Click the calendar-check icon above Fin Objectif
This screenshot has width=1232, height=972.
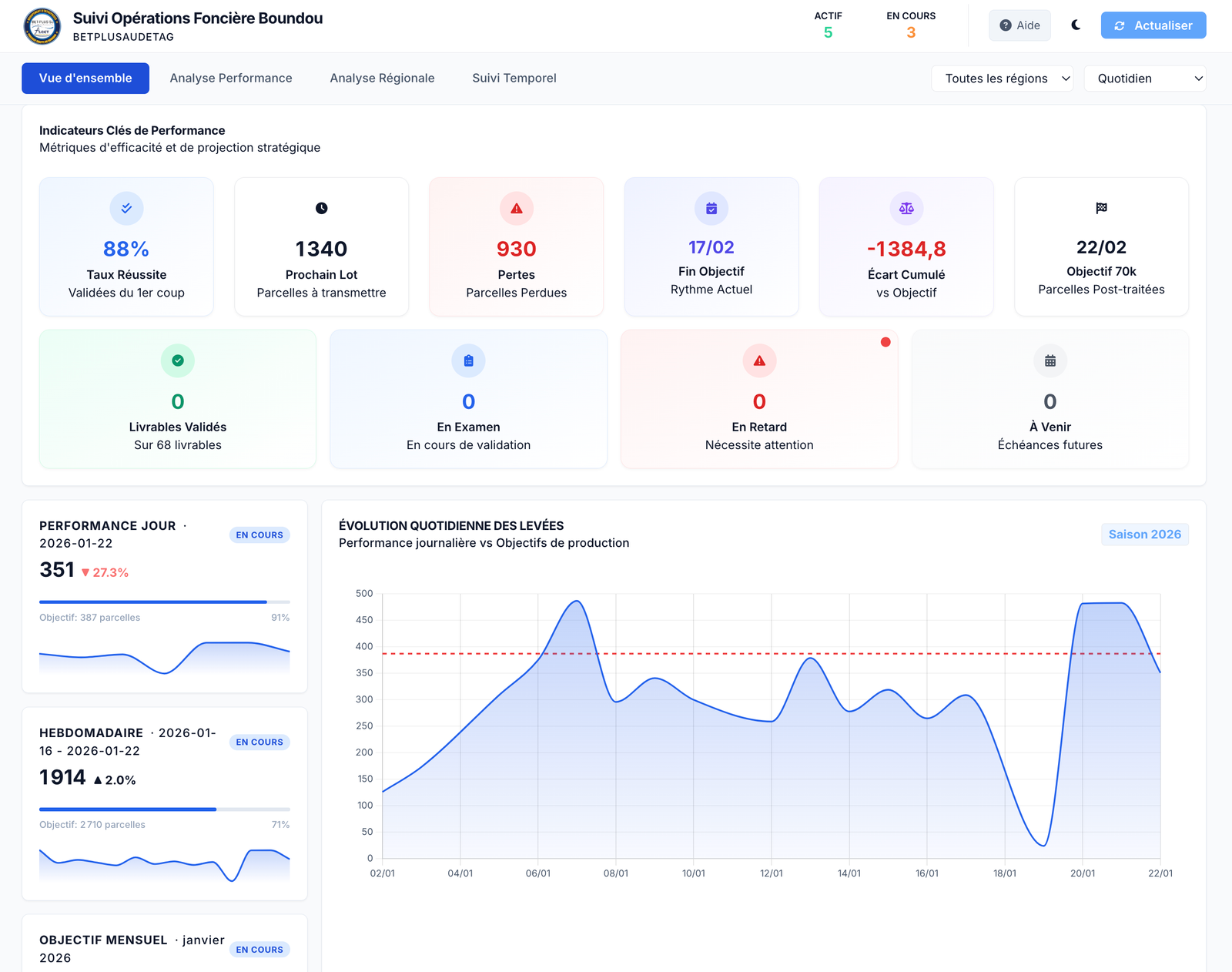pyautogui.click(x=711, y=208)
